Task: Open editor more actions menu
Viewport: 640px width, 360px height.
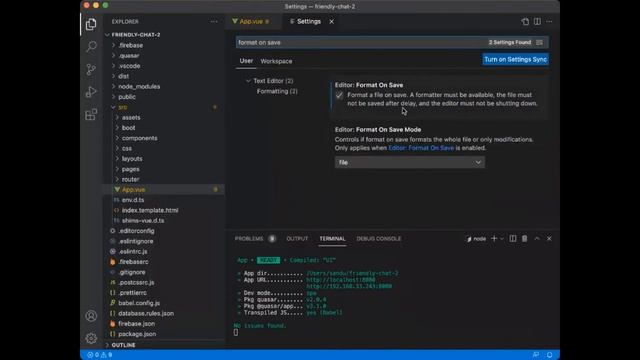Action: coord(549,22)
